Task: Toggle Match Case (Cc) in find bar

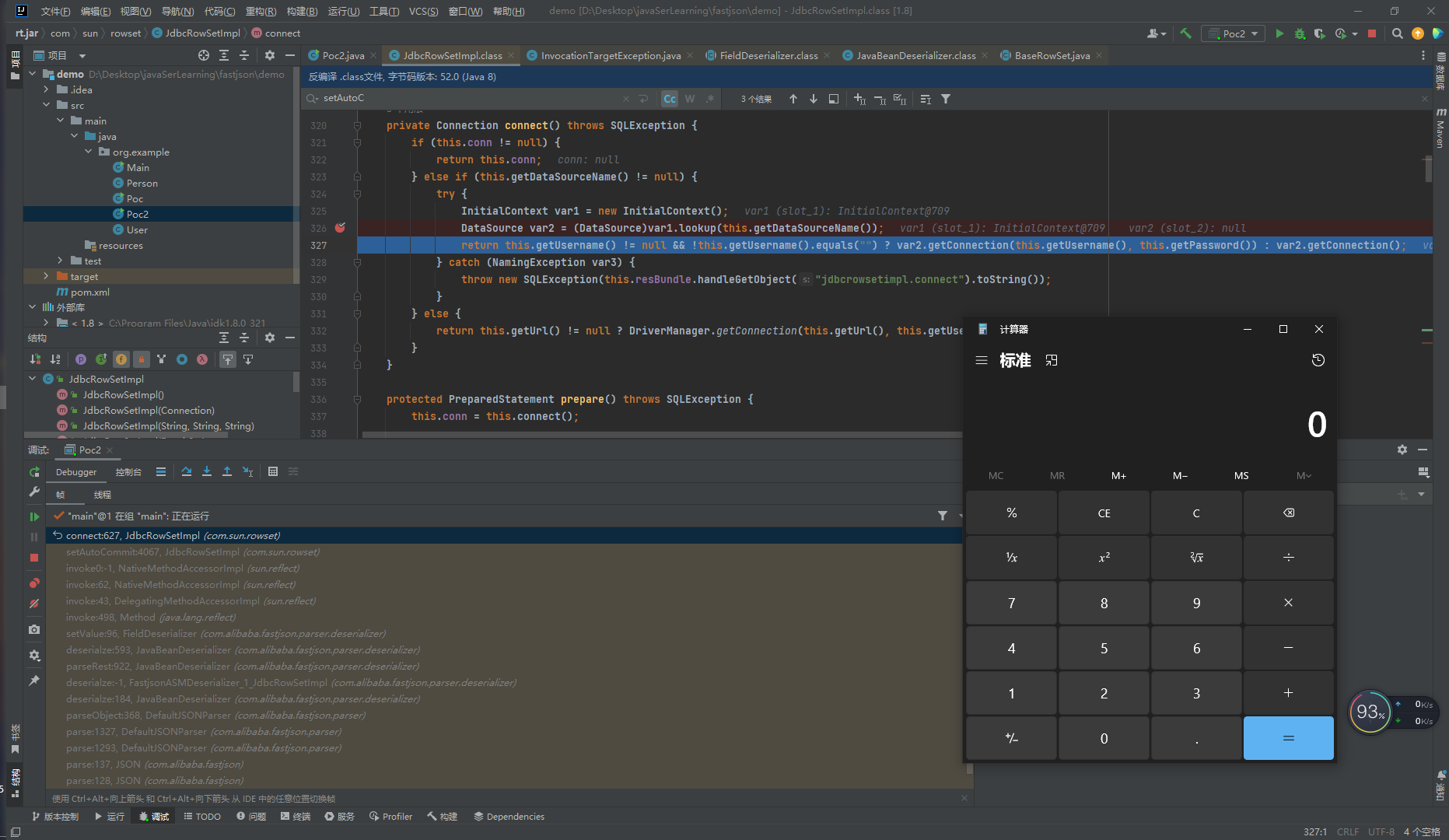Action: [x=670, y=99]
